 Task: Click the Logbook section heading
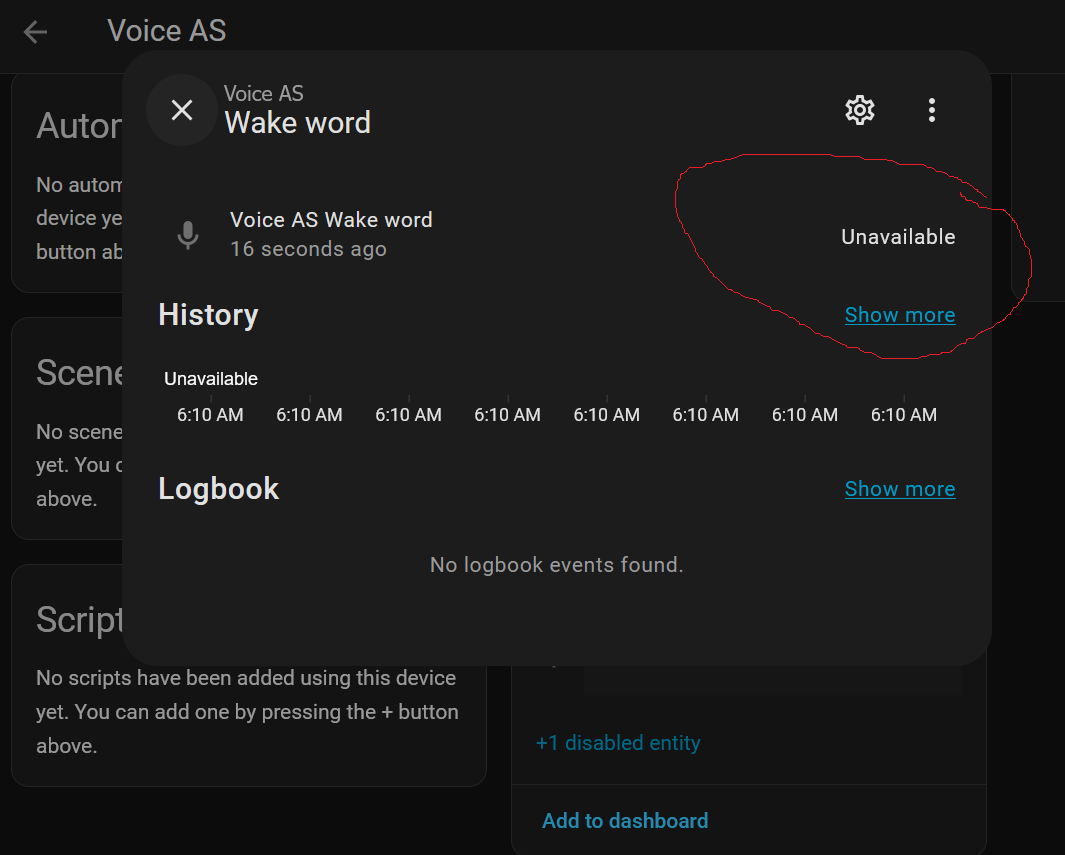(x=218, y=489)
